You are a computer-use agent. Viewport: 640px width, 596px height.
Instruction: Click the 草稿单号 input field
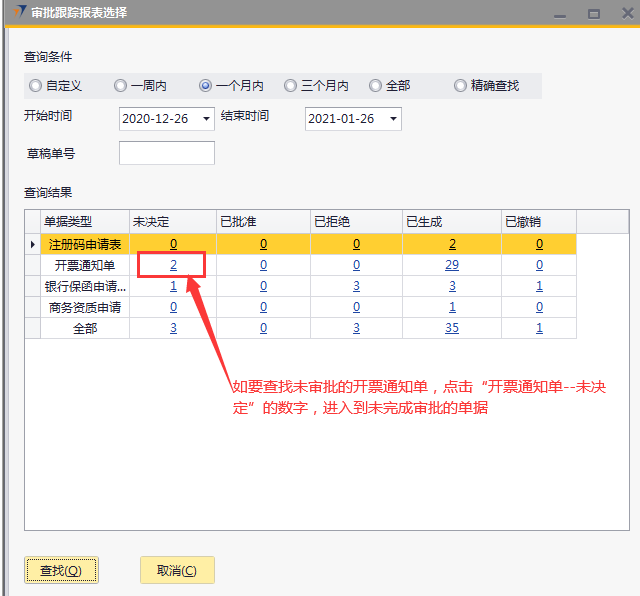point(166,153)
